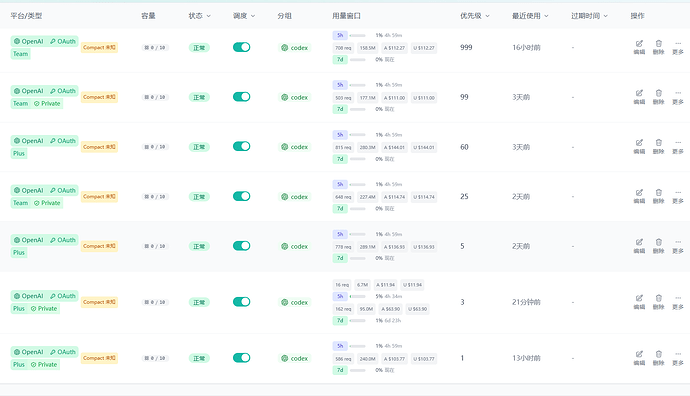This screenshot has width=690, height=396.
Task: Open more actions for the 13小时前 row
Action: pyautogui.click(x=678, y=358)
